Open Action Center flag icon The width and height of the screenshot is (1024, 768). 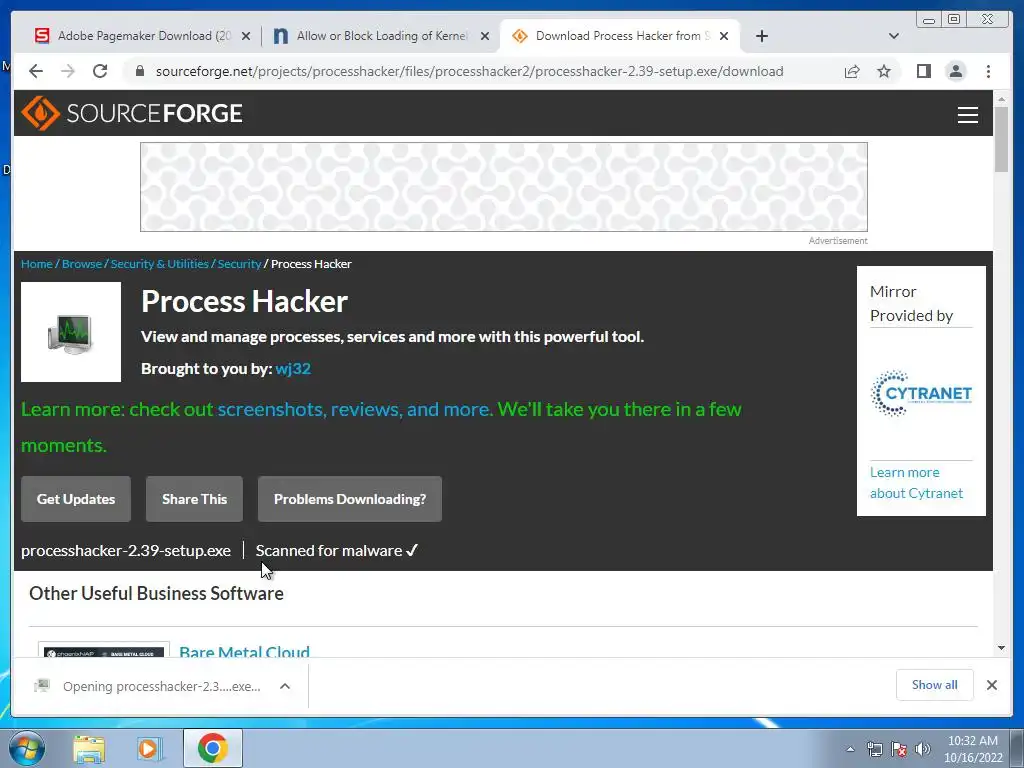pos(899,749)
